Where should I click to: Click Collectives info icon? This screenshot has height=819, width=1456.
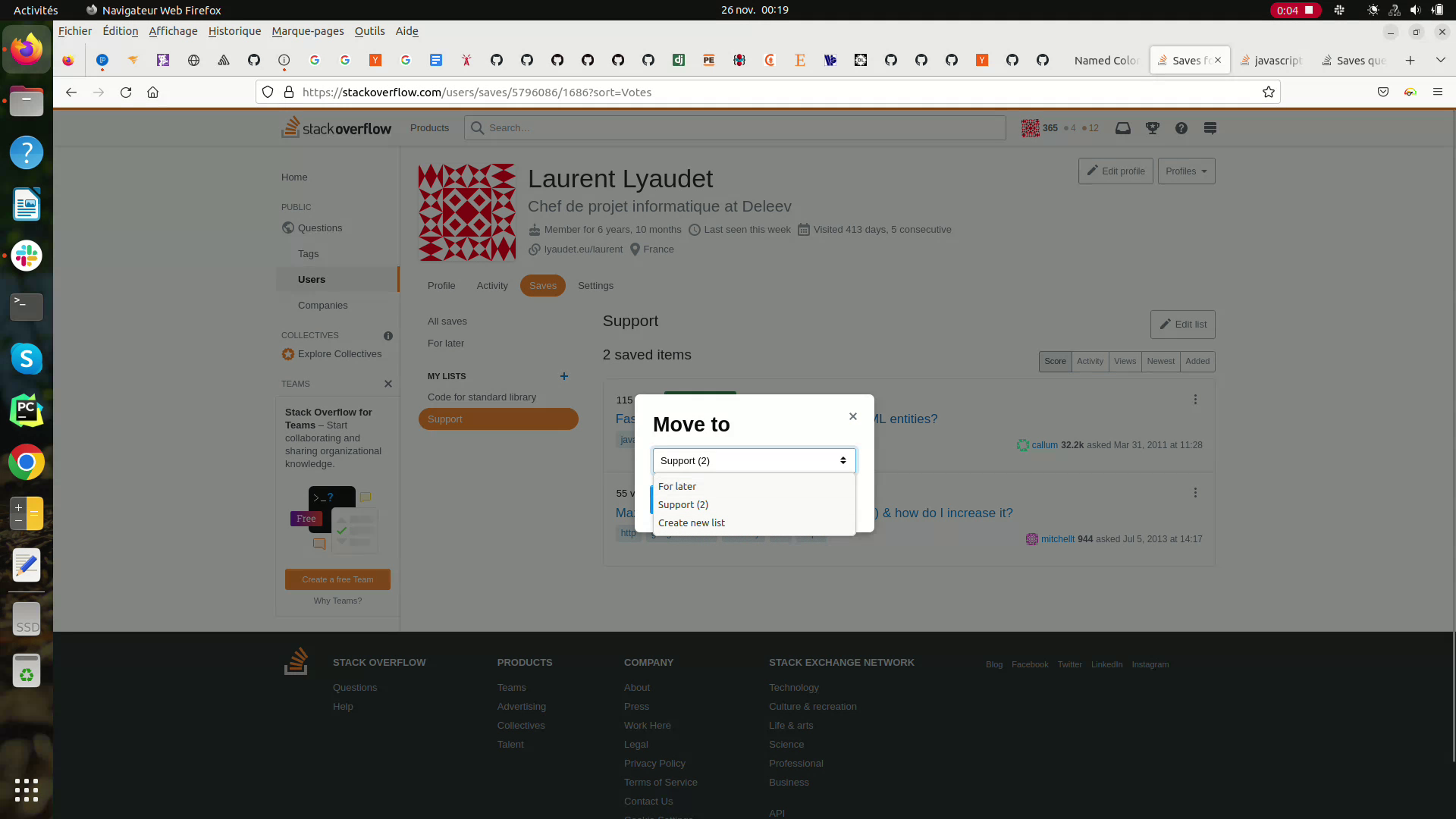388,336
